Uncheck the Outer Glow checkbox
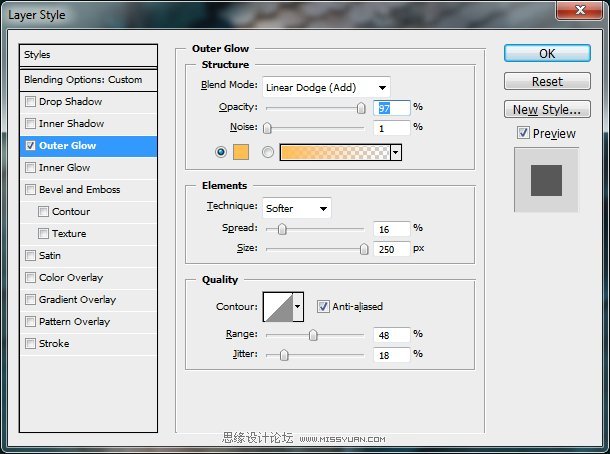Image resolution: width=610 pixels, height=454 pixels. coord(30,146)
